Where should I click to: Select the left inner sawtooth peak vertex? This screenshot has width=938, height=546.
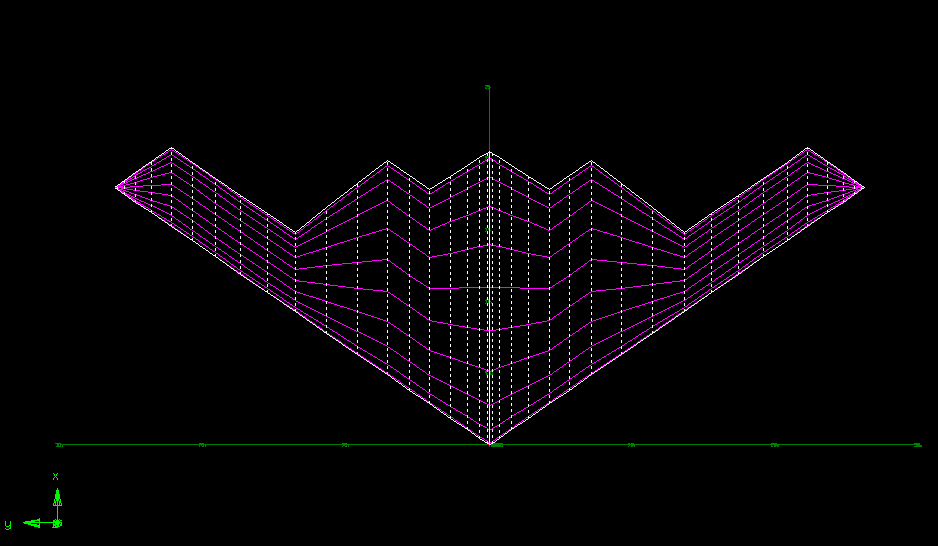(x=388, y=161)
